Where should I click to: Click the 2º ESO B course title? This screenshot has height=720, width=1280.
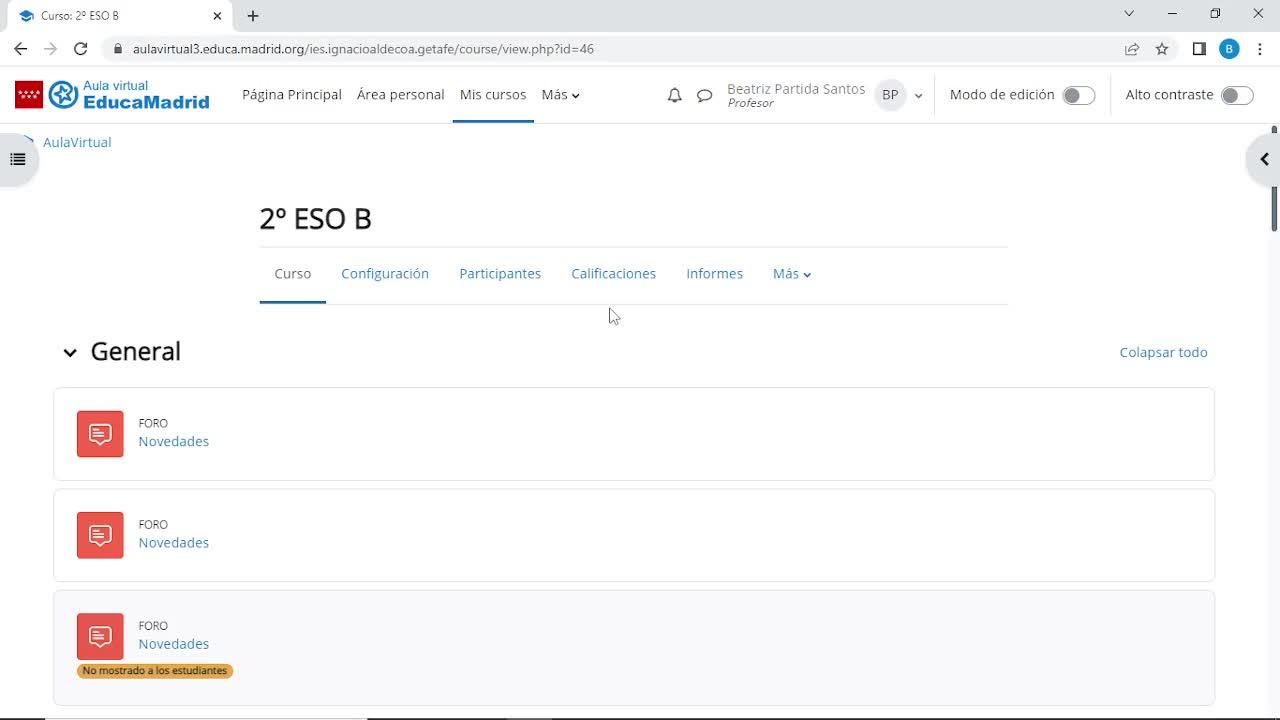[316, 219]
